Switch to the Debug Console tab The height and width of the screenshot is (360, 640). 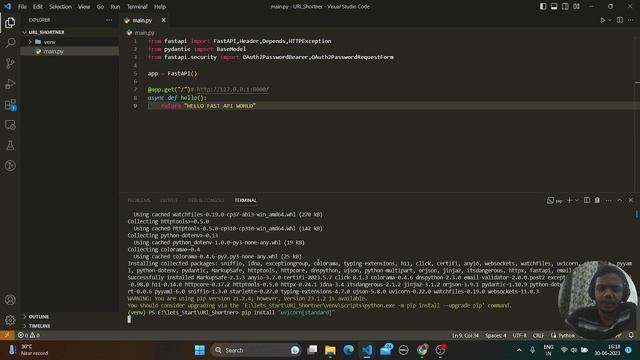pyautogui.click(x=206, y=200)
